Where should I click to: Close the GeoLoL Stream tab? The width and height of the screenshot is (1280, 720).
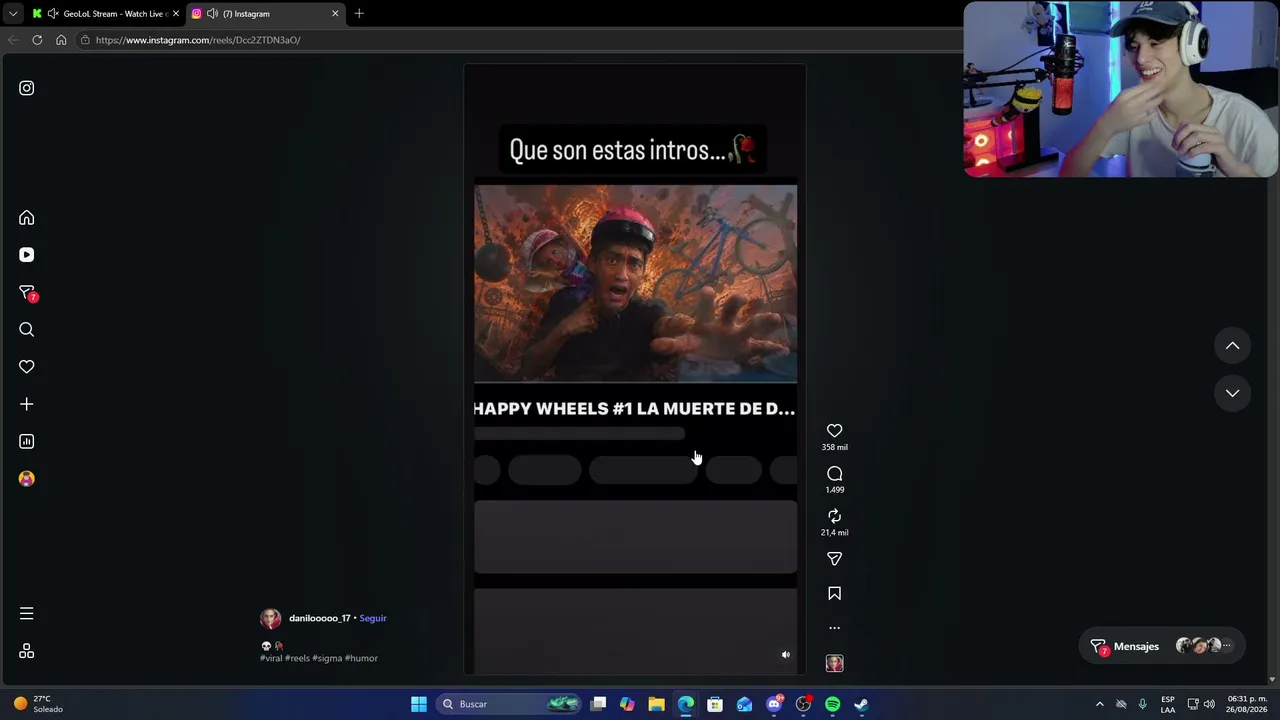point(176,14)
